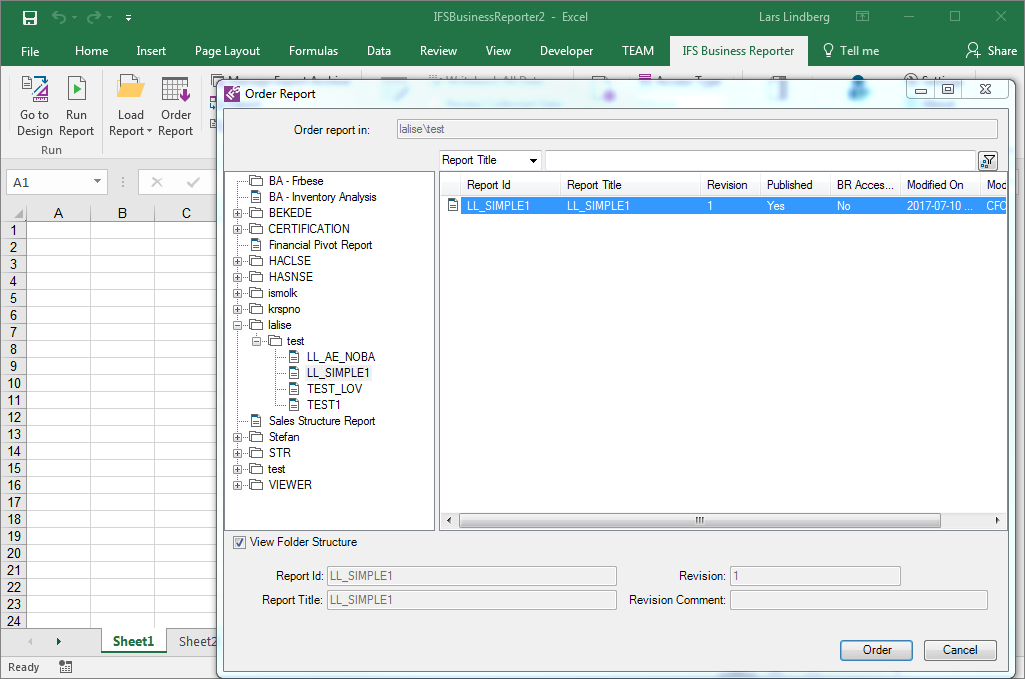Click the filter icon beside search field
This screenshot has height=679, width=1025.
point(987,161)
